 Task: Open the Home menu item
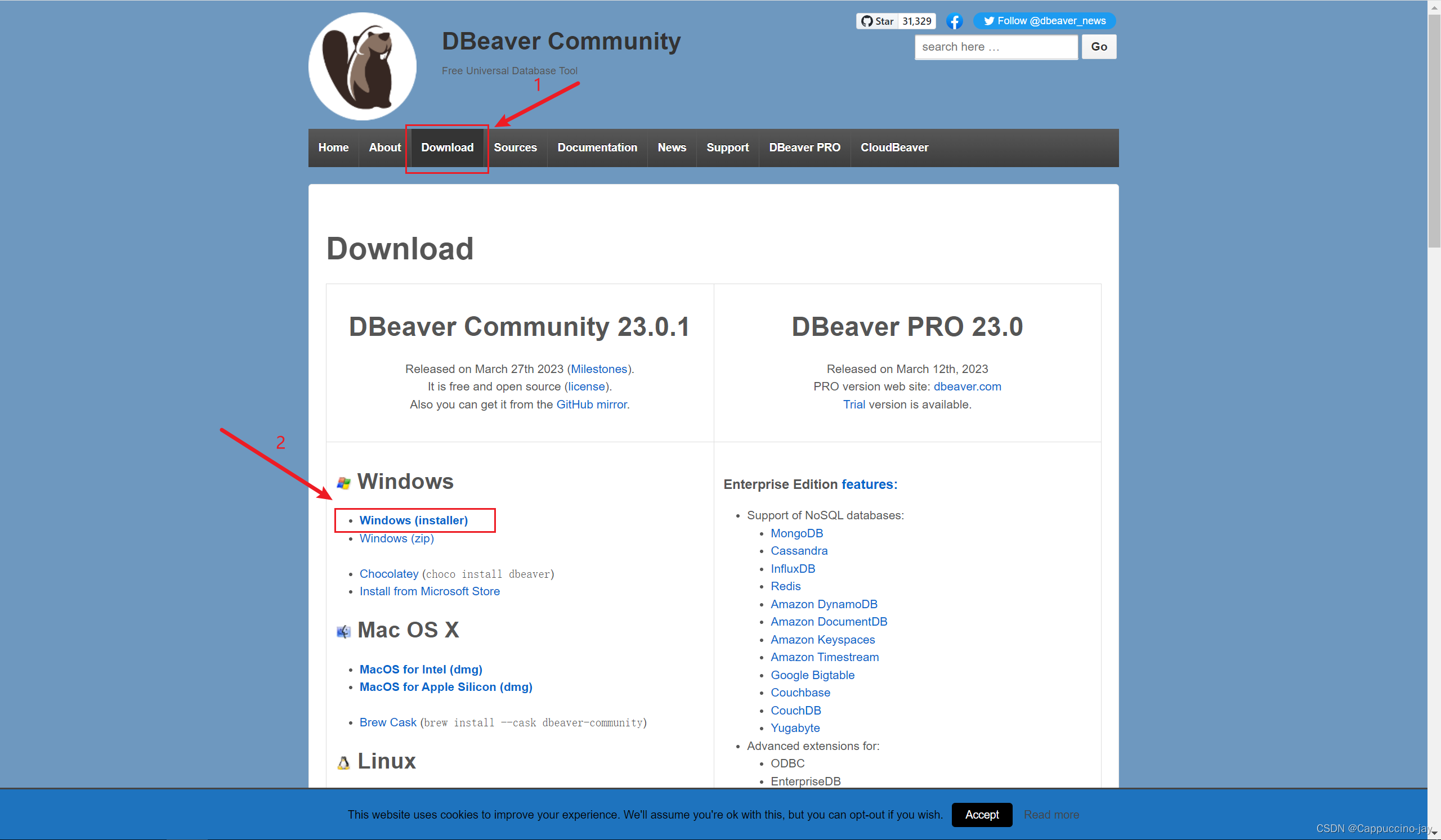333,147
